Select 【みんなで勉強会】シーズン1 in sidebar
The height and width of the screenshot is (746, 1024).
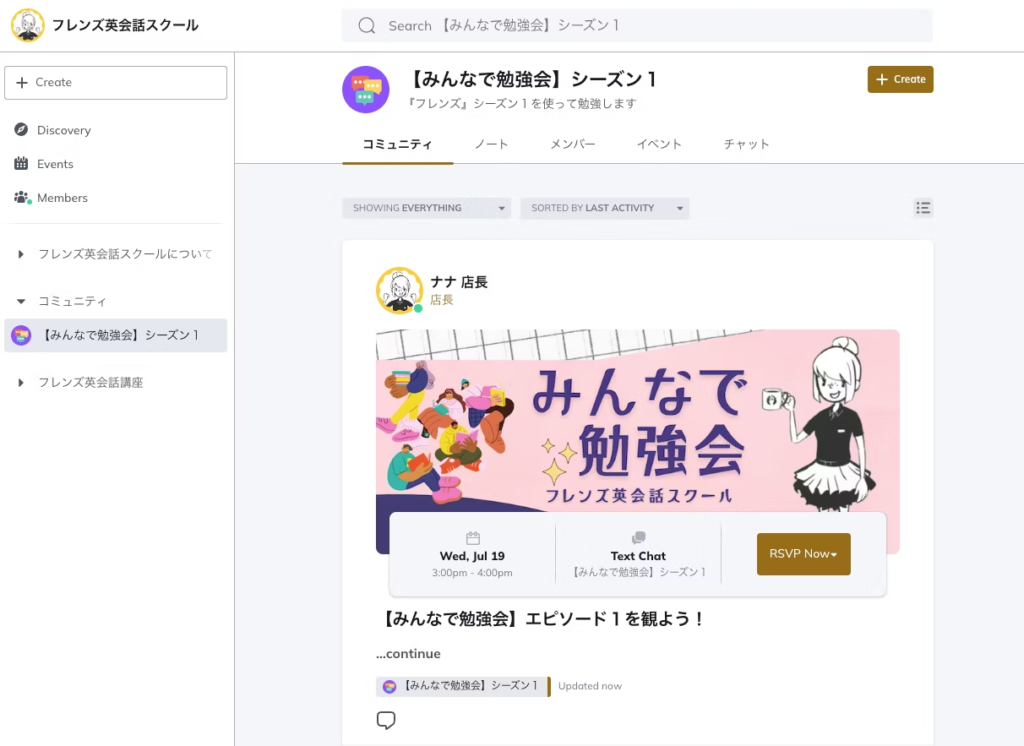click(117, 335)
